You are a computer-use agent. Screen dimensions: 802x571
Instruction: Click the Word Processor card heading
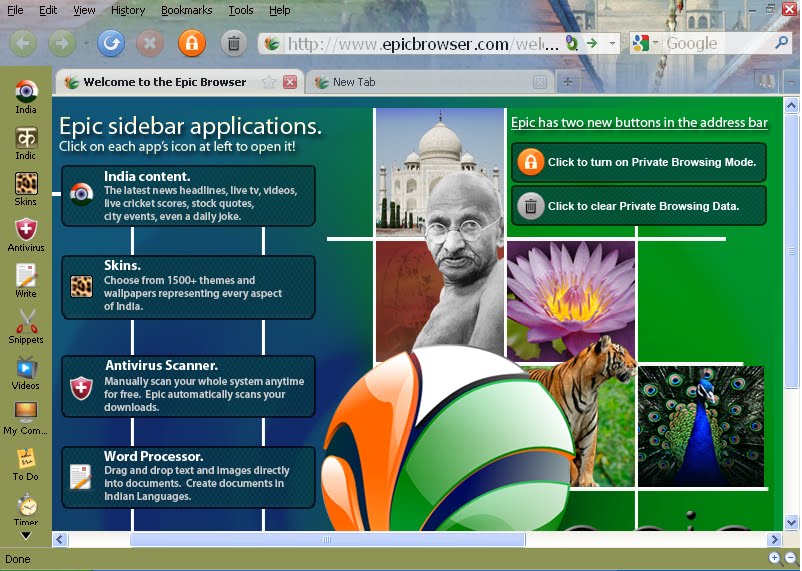154,456
